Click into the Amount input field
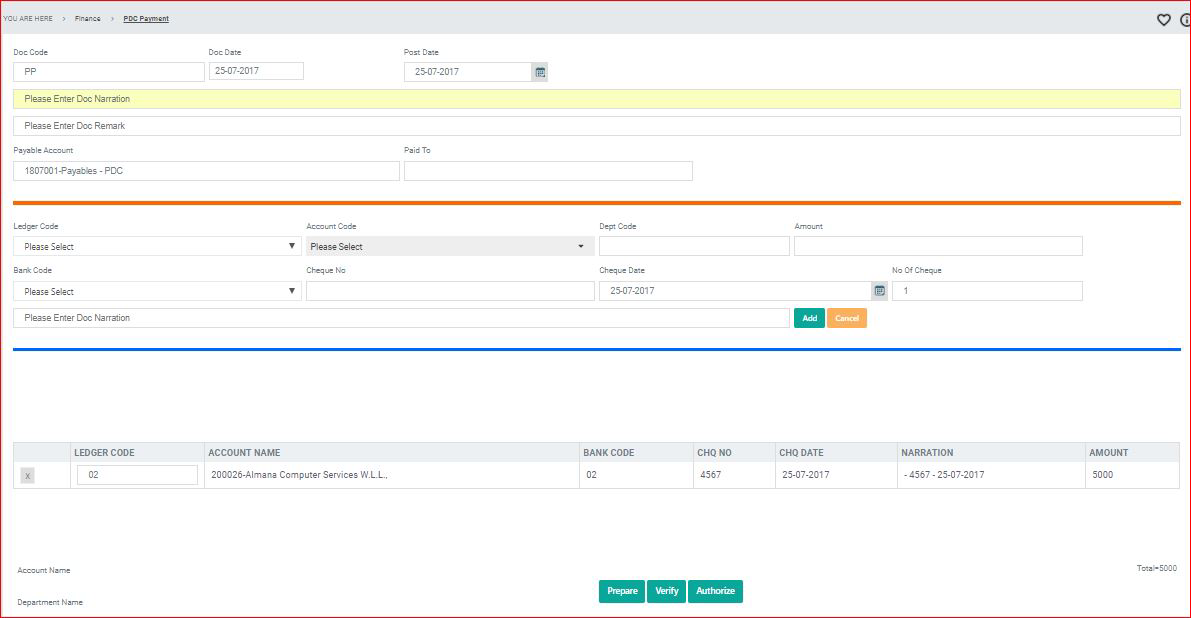 (x=937, y=247)
